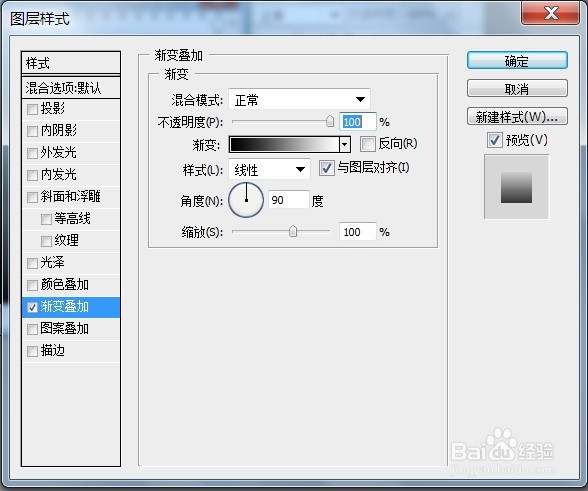Click the 角度 angle dial
The height and width of the screenshot is (491, 588).
[x=246, y=200]
